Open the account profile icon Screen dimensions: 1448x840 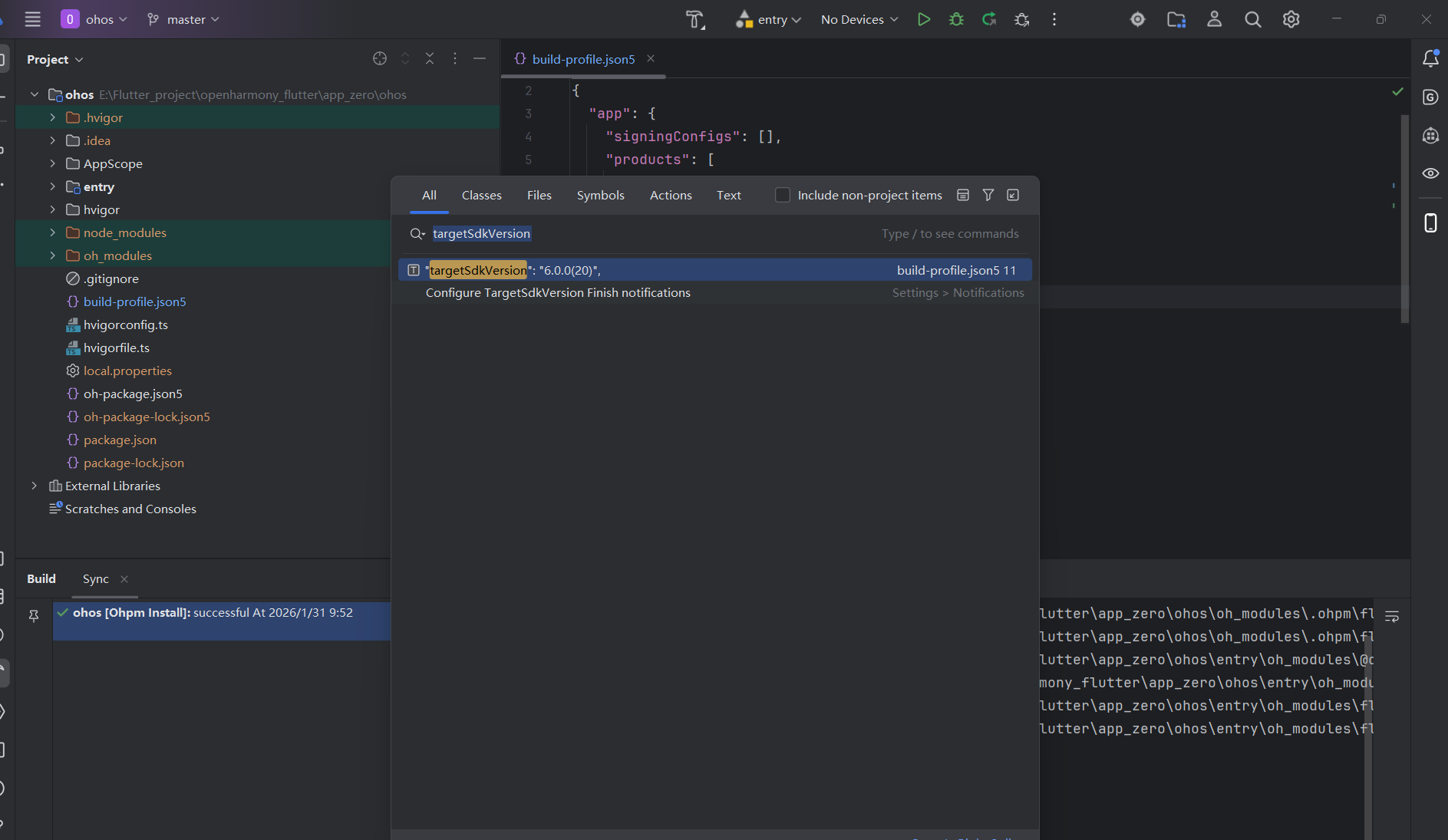(x=1214, y=19)
